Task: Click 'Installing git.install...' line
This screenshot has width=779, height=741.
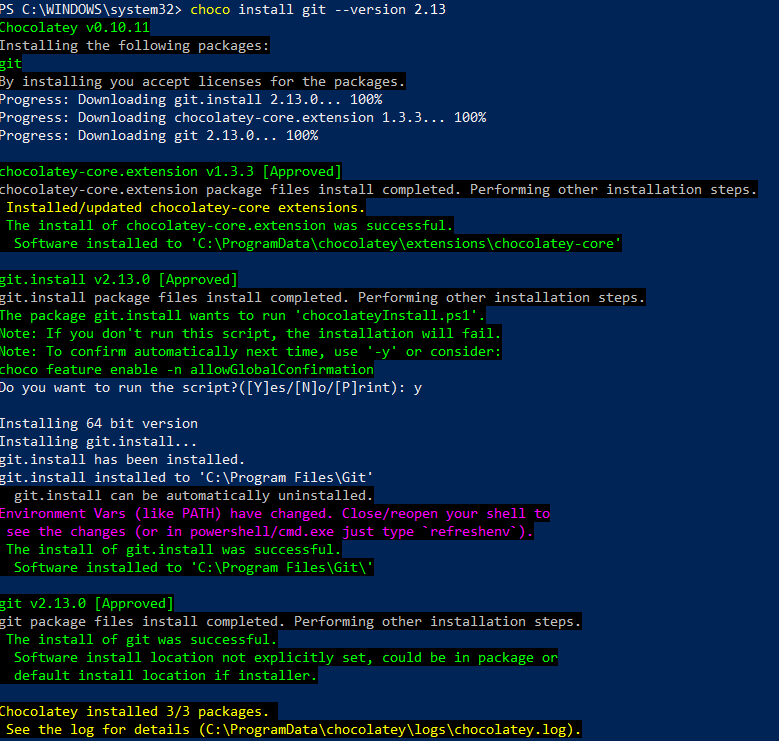Action: click(98, 441)
